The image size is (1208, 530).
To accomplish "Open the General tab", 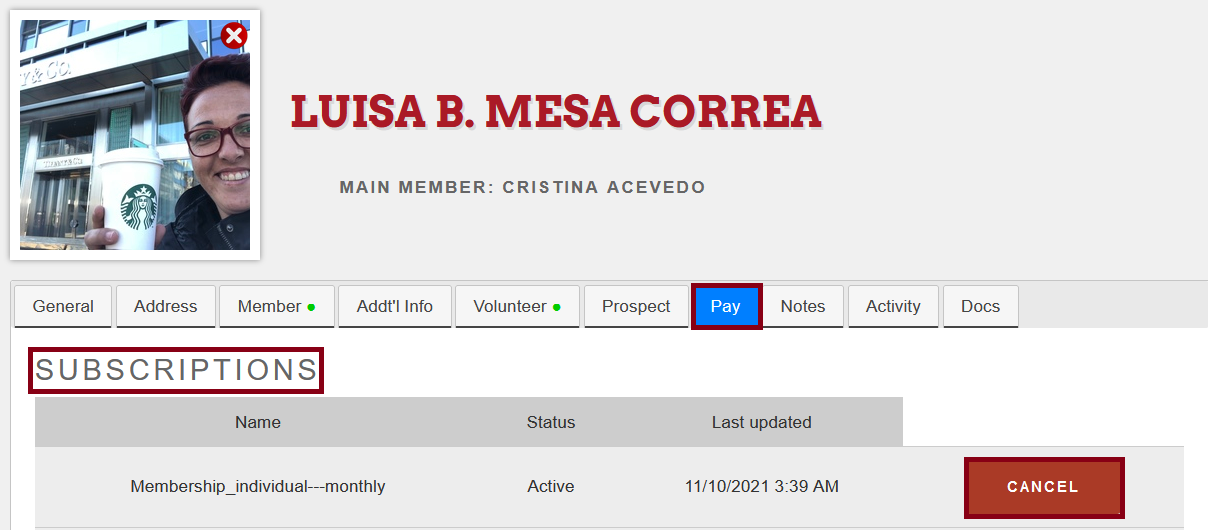I will click(x=63, y=306).
